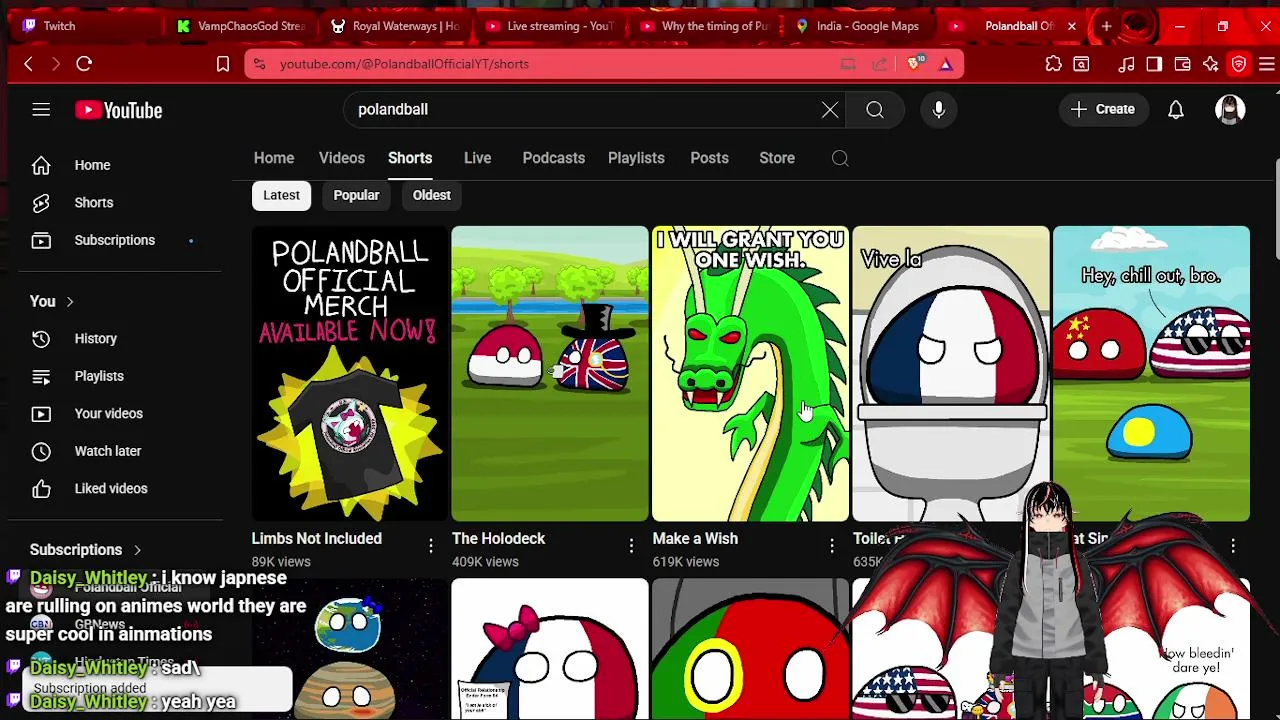Open the channel Posts tab
This screenshot has height=720, width=1280.
coord(709,158)
